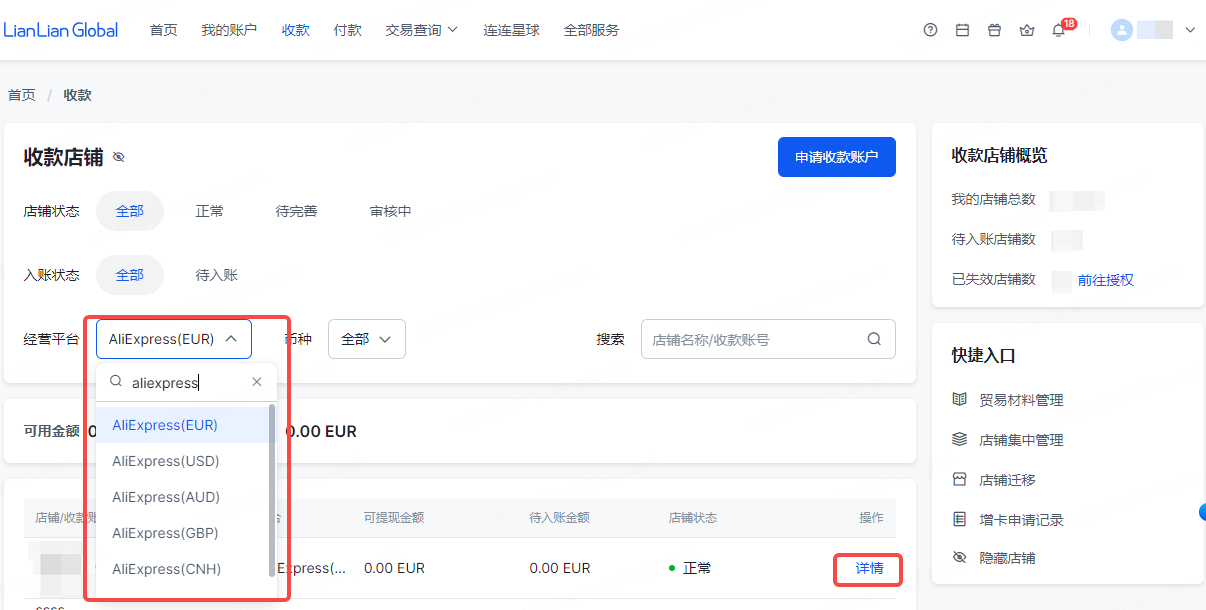Click the 店铺迁移 store icon

[960, 479]
